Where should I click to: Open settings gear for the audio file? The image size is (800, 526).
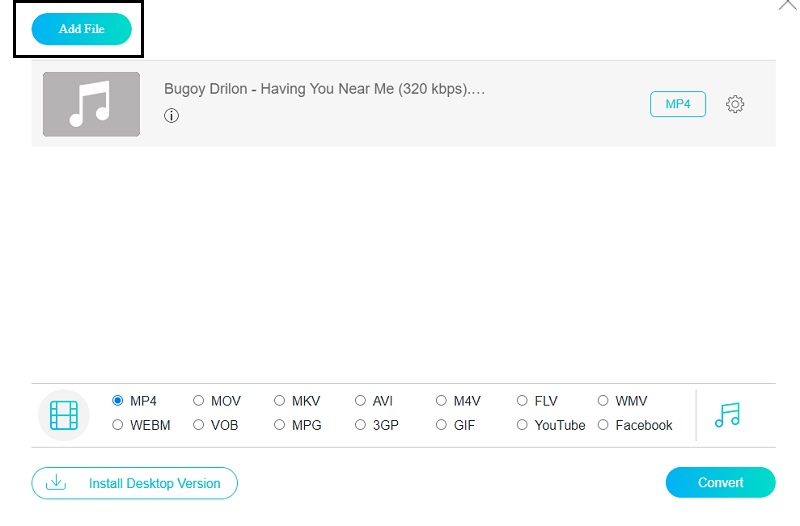[x=735, y=104]
